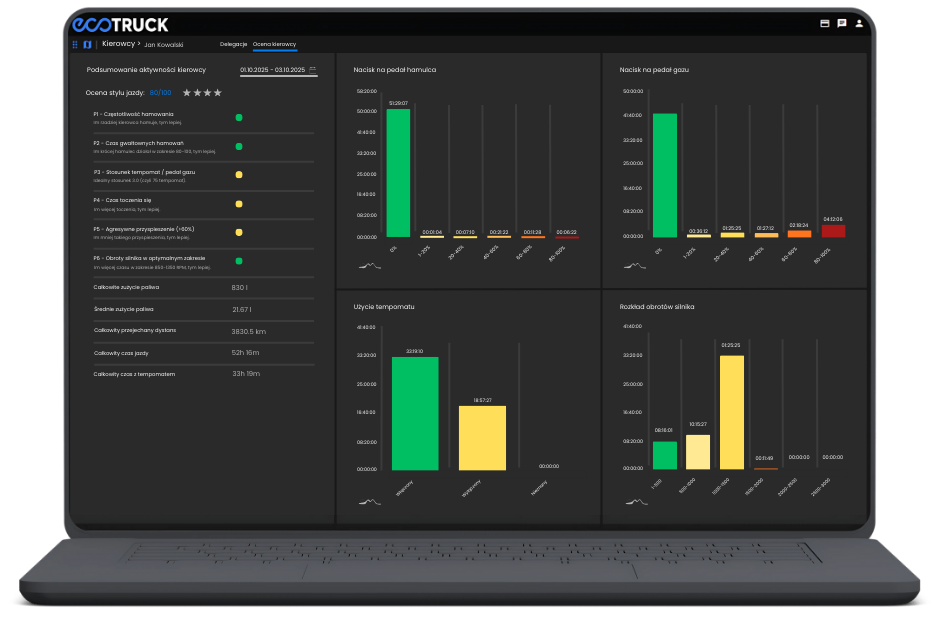
Task: Open the card icon in top bar
Action: coord(825,23)
